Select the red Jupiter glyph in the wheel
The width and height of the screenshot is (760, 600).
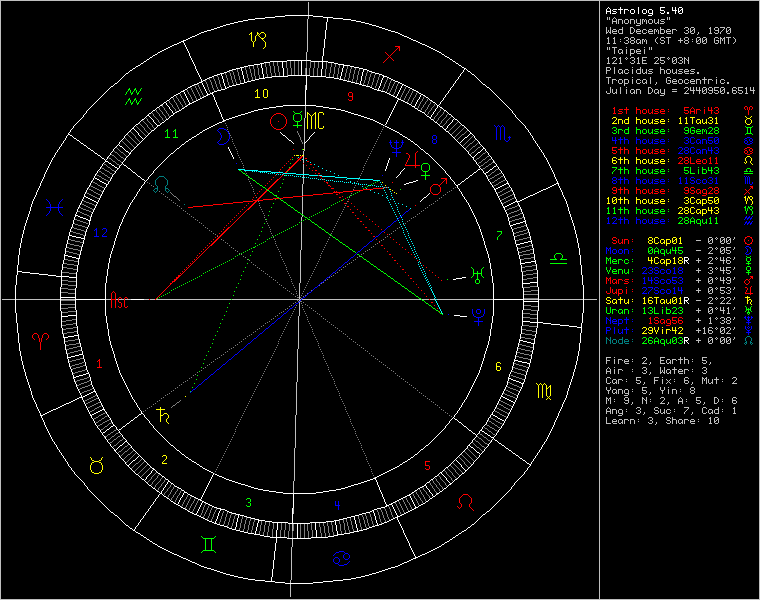tap(412, 159)
